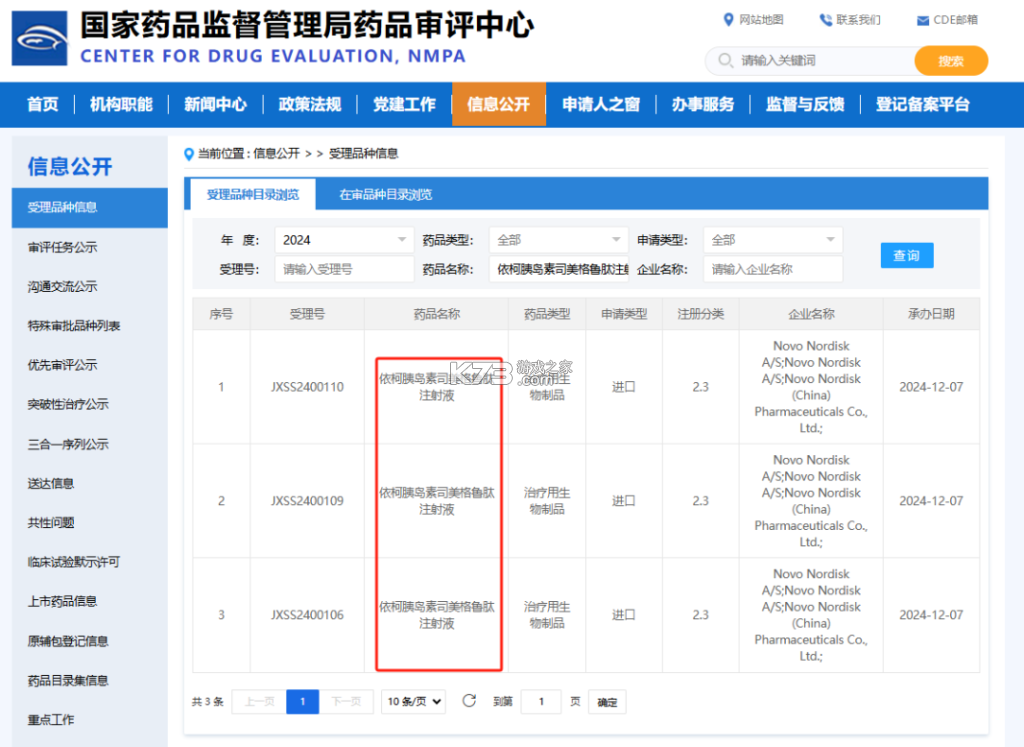Screen dimensions: 1024x747
Task: Switch to the 在审品种目录浏览 tab
Action: point(385,195)
